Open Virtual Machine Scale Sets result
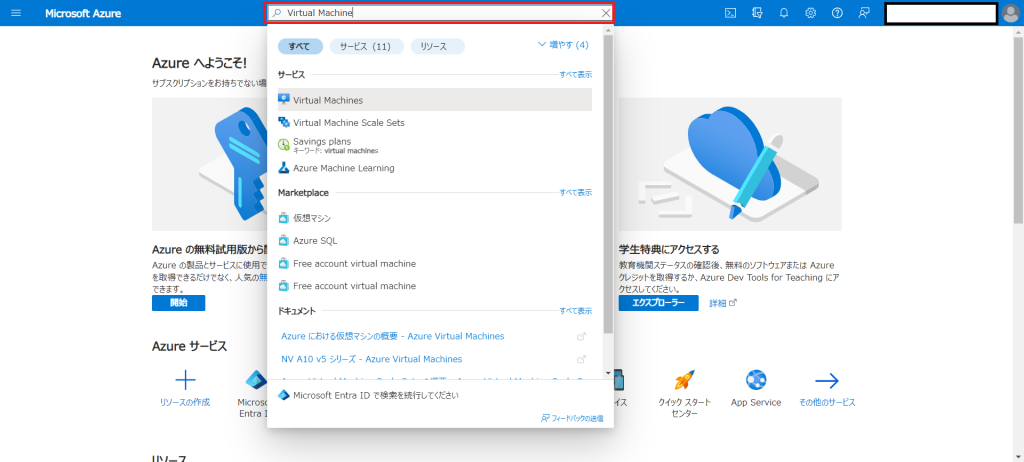 [x=435, y=122]
